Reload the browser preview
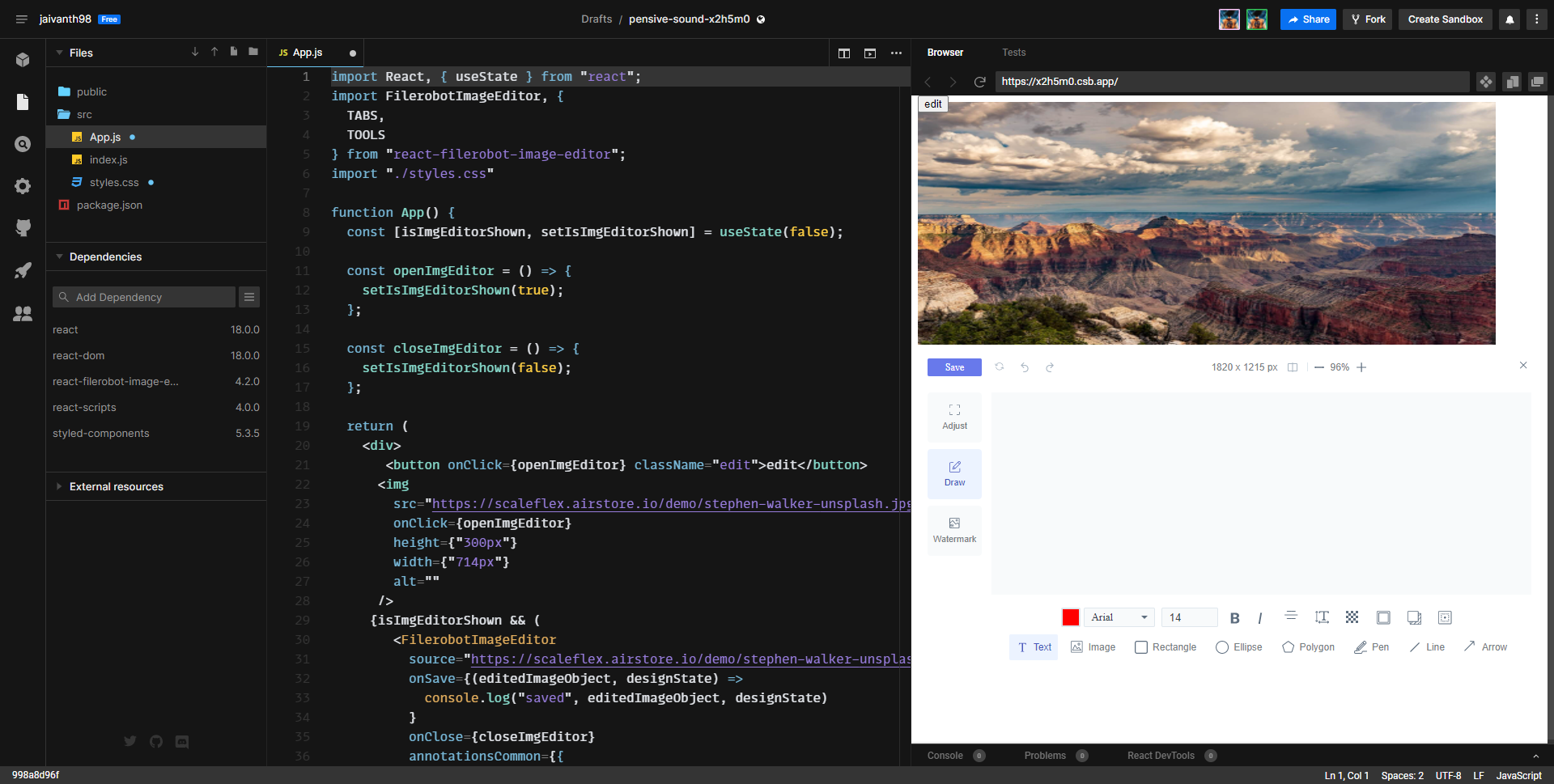This screenshot has width=1554, height=784. 979,82
